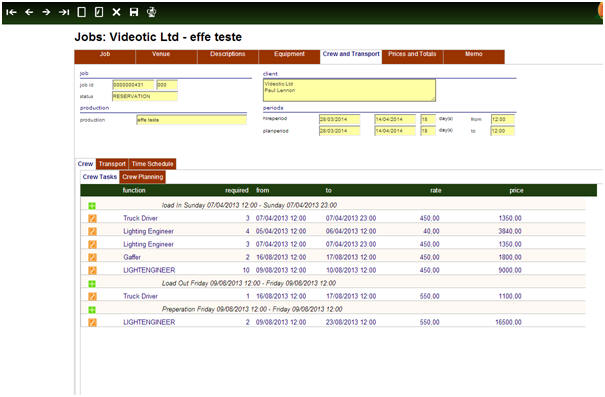The height and width of the screenshot is (397, 605).
Task: Click the 'price' column header
Action: 516,191
